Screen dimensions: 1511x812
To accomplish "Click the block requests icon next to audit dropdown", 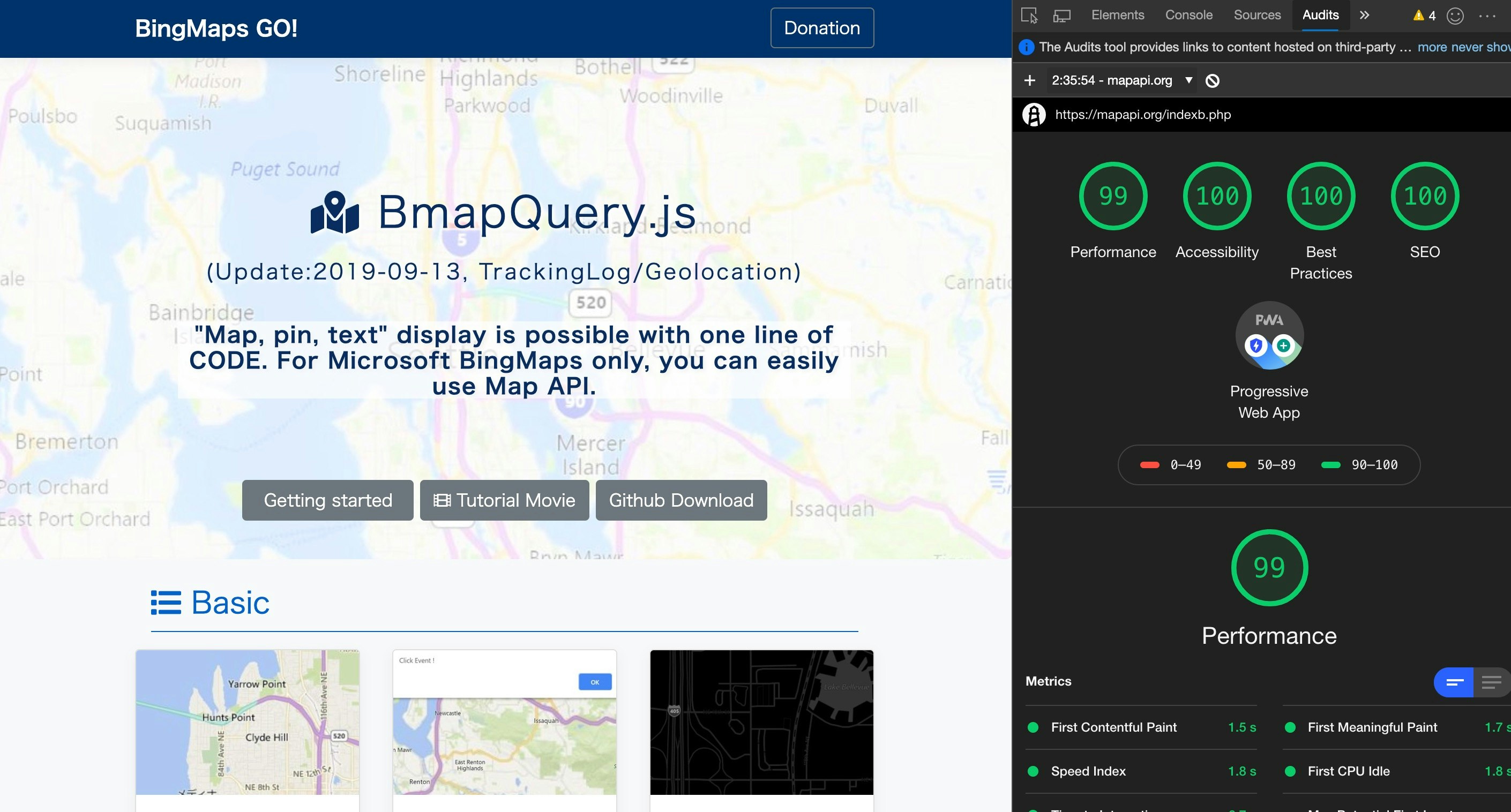I will click(x=1213, y=80).
